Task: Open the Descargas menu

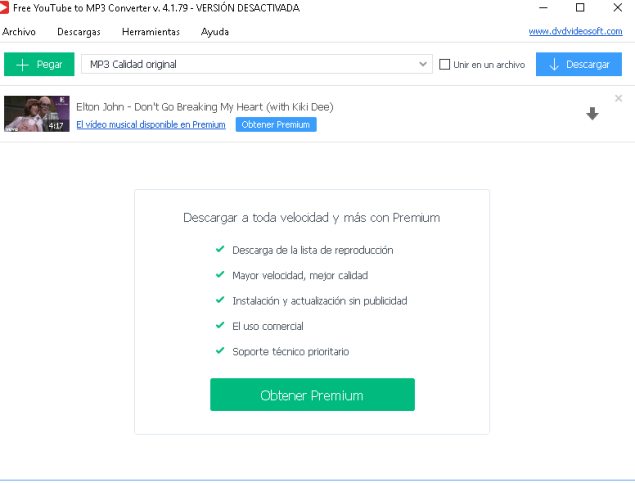Action: pos(78,32)
